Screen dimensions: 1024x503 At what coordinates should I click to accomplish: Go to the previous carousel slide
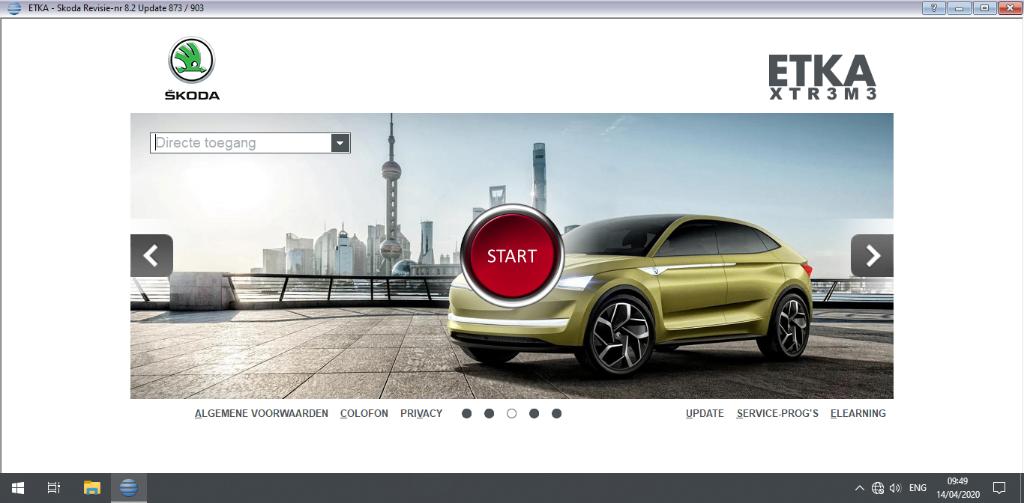pyautogui.click(x=151, y=256)
